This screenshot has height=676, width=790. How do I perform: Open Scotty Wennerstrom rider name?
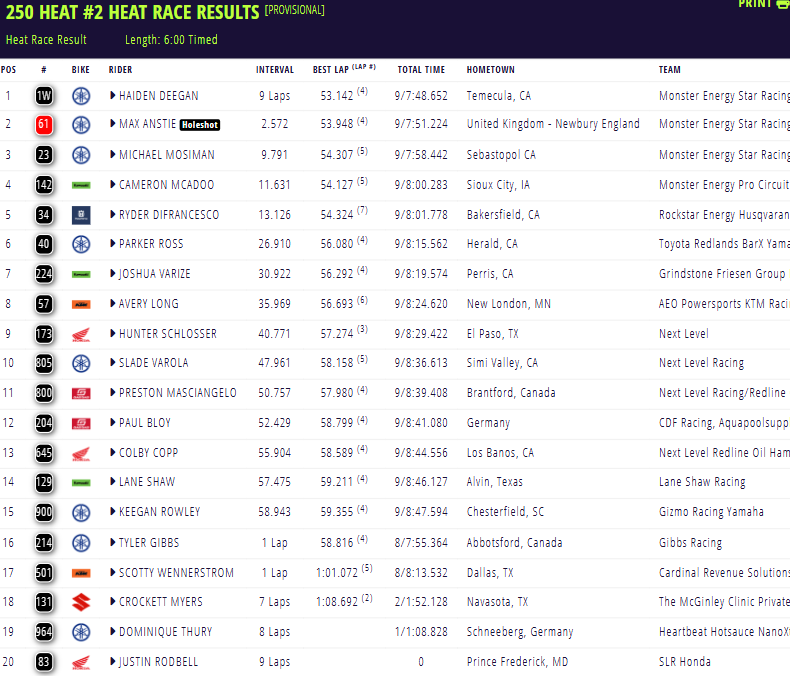(176, 573)
